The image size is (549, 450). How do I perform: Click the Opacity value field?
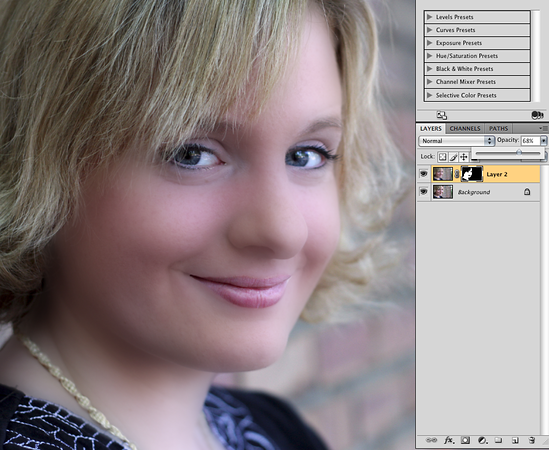click(x=530, y=141)
